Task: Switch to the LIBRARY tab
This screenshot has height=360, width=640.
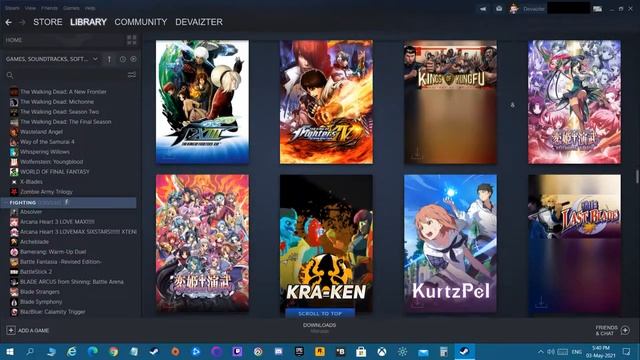Action: 88,22
